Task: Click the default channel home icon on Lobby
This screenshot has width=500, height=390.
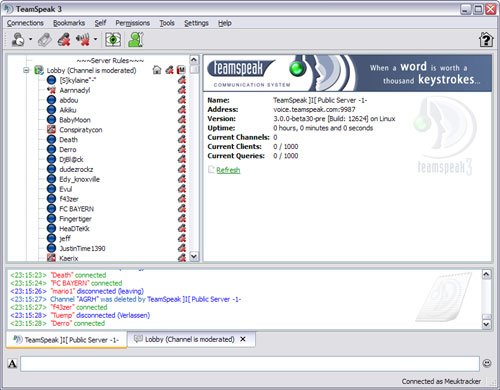Action: (x=157, y=70)
